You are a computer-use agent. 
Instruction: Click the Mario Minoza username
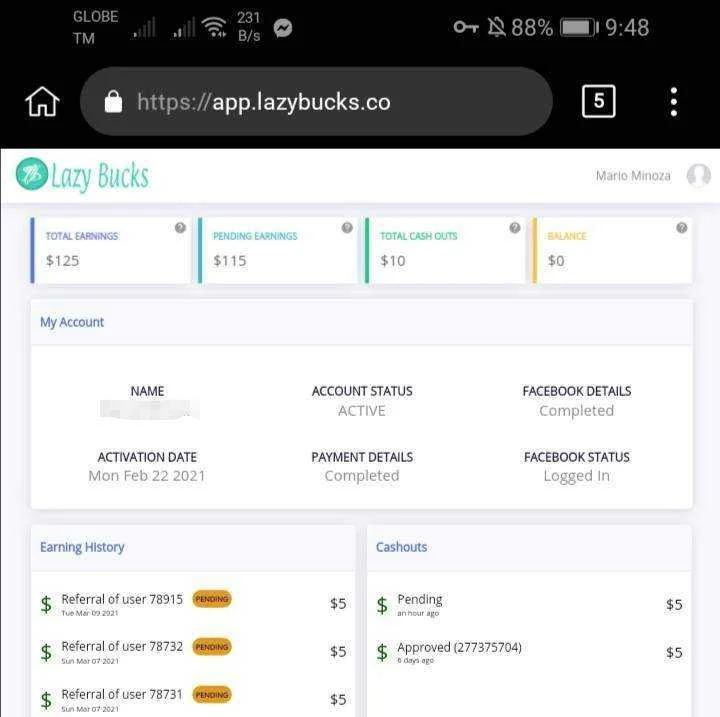point(633,175)
